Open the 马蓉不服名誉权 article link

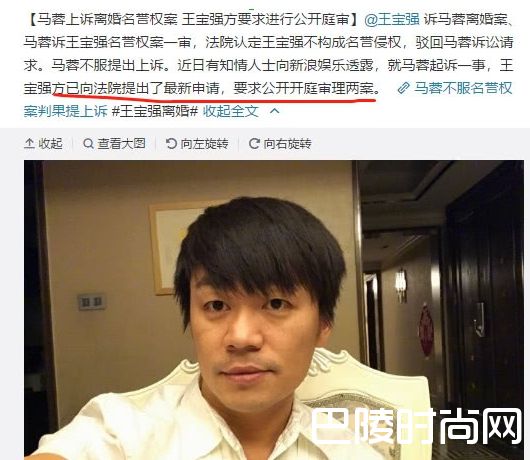463,89
